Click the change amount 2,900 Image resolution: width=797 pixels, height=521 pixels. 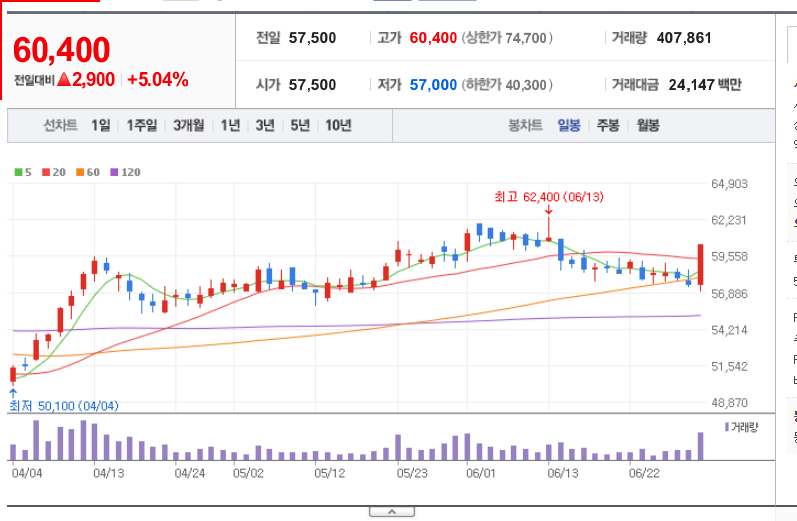pyautogui.click(x=94, y=79)
